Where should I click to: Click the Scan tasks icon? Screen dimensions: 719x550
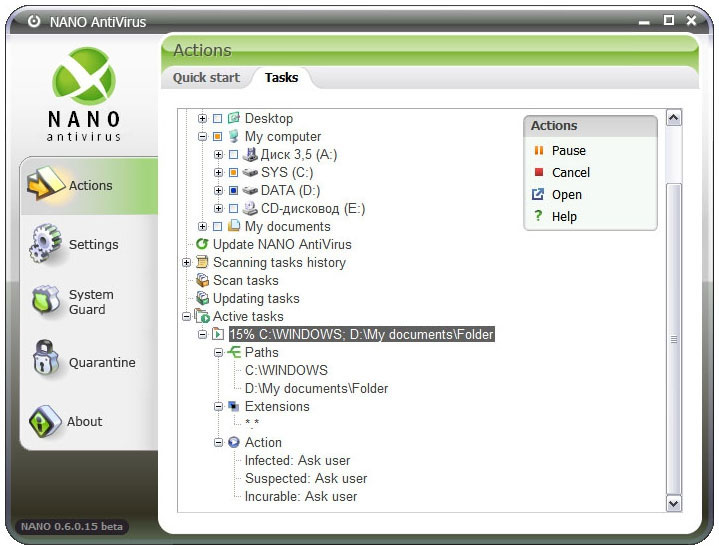202,280
